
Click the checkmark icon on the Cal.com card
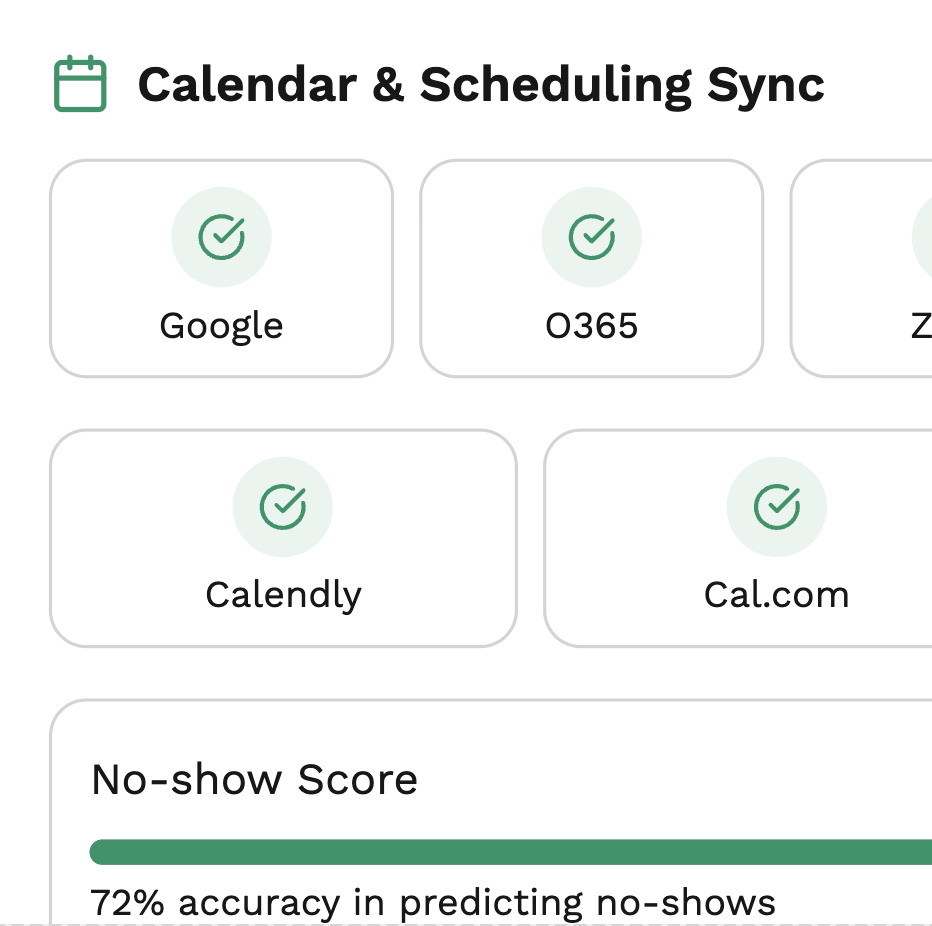click(777, 506)
